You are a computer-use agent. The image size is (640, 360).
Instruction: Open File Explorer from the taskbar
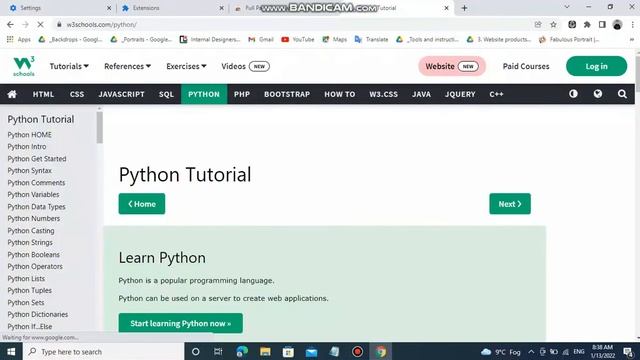265,351
